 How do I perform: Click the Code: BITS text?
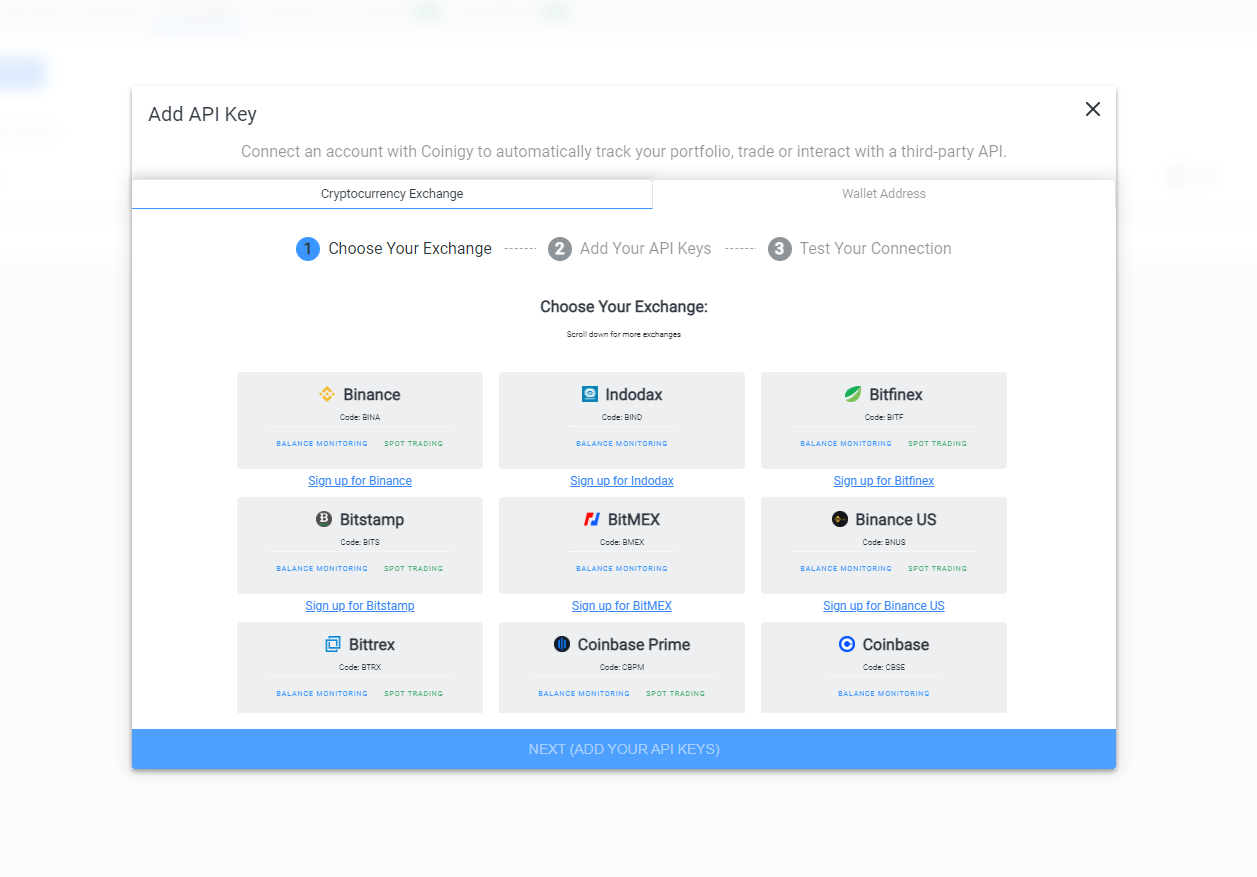(360, 542)
